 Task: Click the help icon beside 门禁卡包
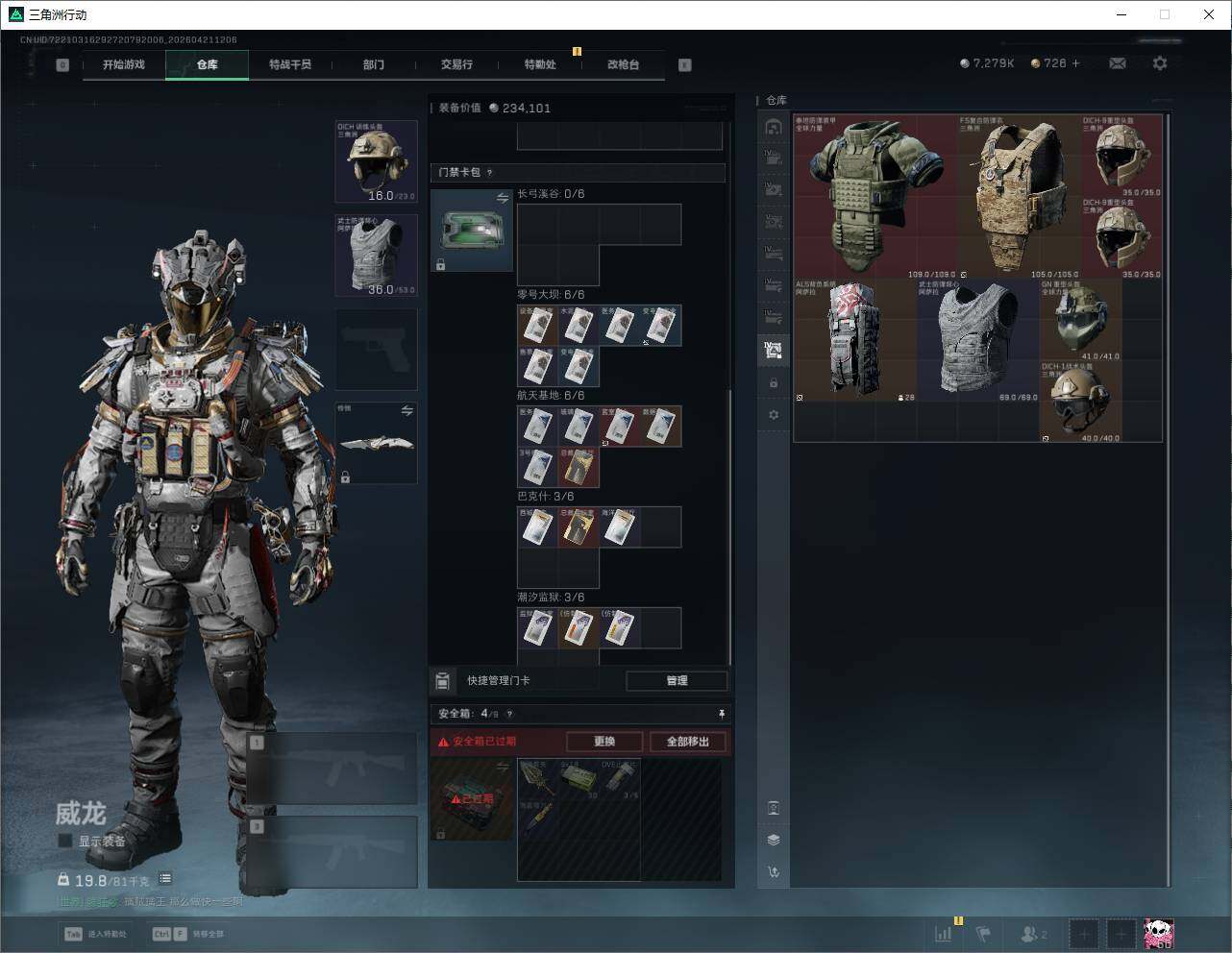pos(489,173)
